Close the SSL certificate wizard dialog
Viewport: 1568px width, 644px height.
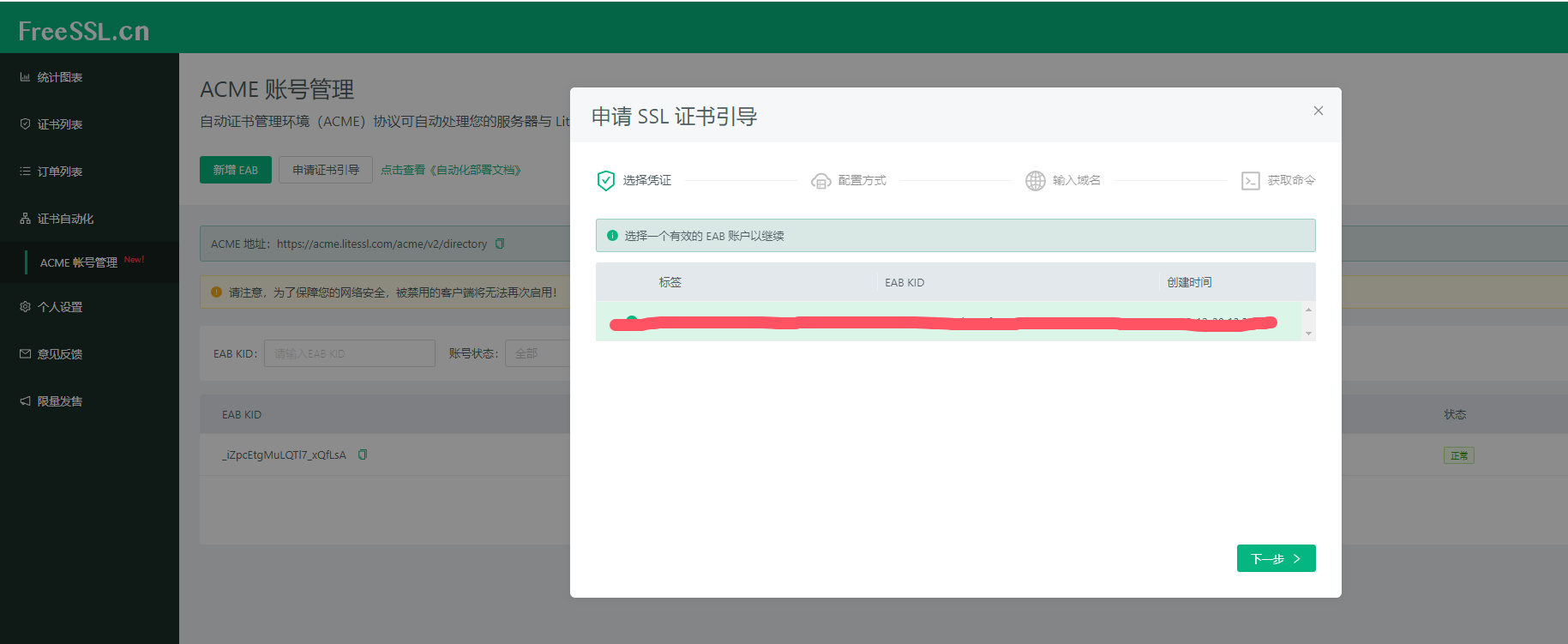[1318, 111]
